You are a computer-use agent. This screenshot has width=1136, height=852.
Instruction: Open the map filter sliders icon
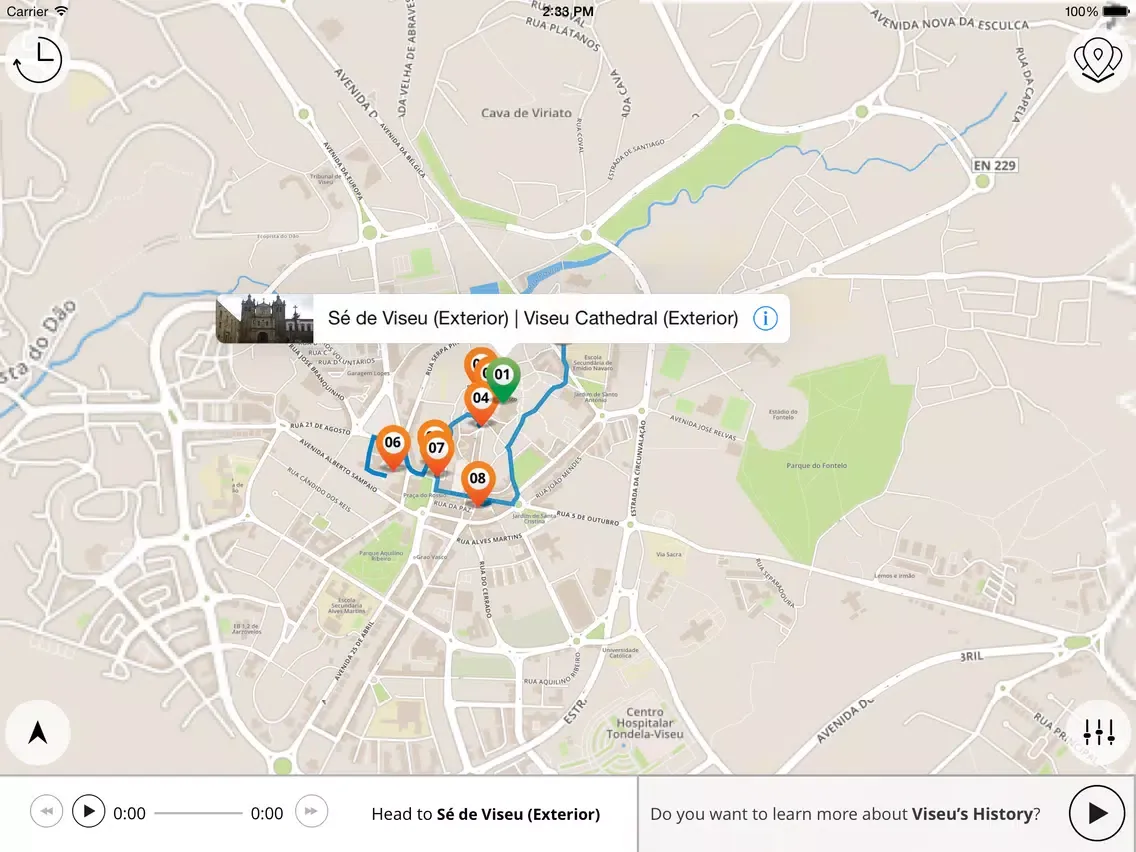1098,732
